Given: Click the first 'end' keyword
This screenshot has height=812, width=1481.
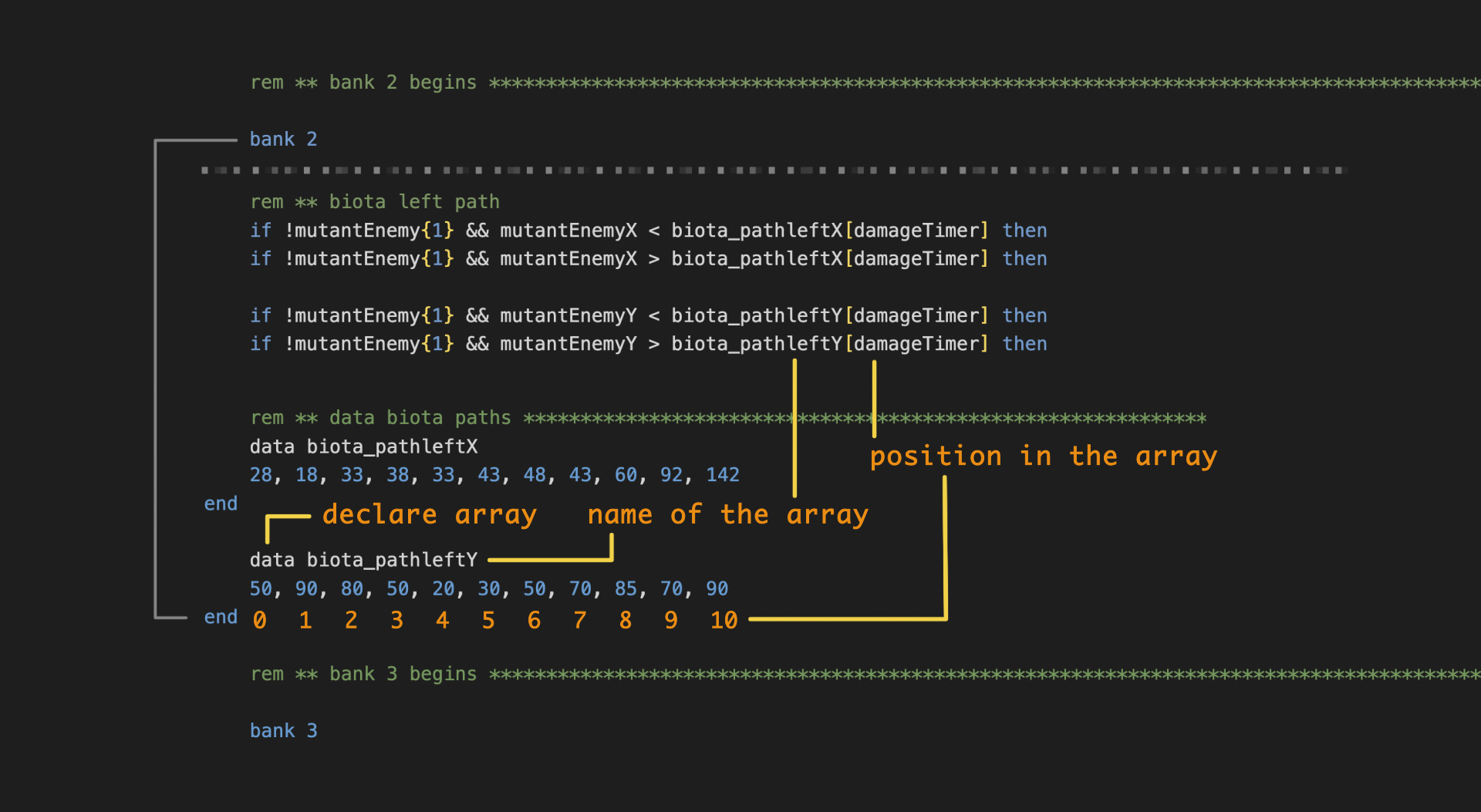Looking at the screenshot, I should pyautogui.click(x=221, y=503).
